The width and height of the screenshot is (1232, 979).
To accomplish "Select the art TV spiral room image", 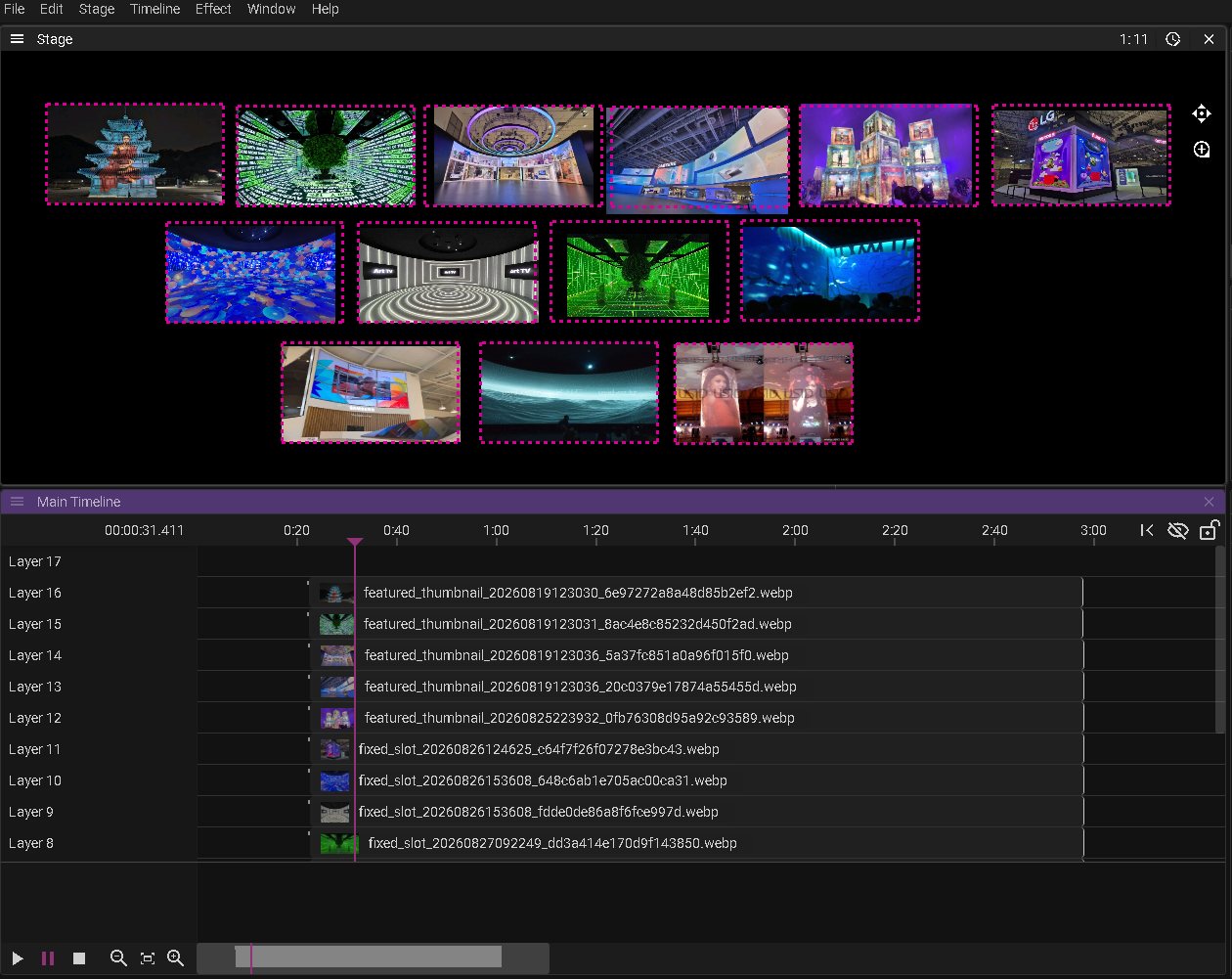I will point(447,273).
